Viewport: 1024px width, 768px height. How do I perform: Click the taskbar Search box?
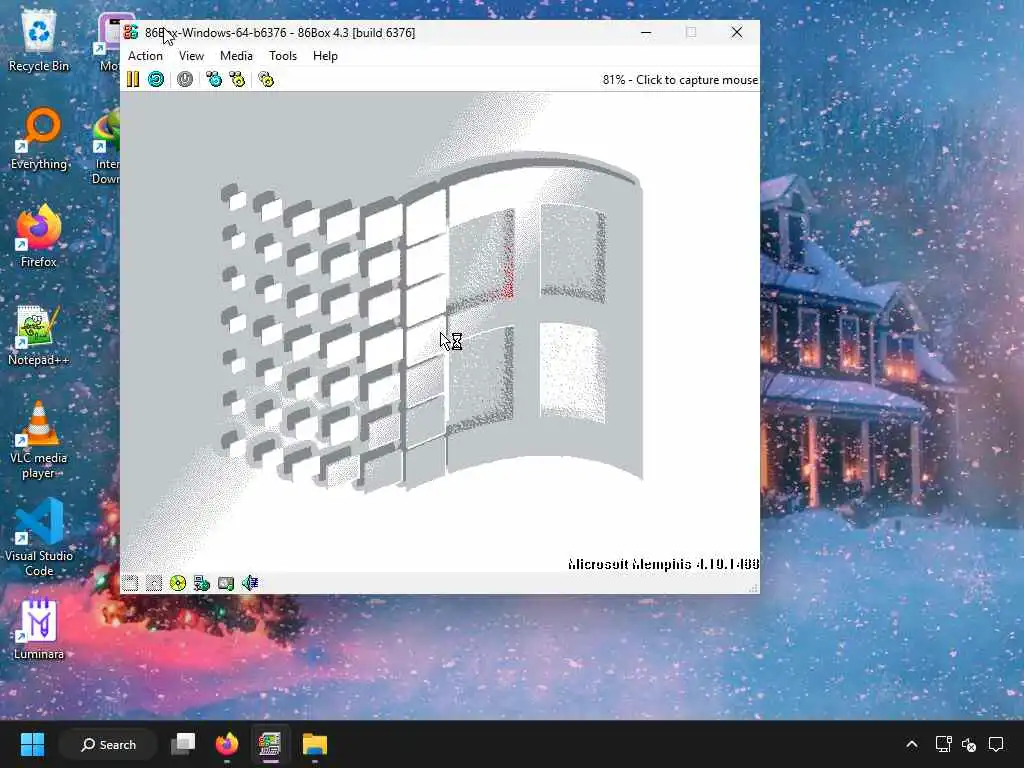108,744
